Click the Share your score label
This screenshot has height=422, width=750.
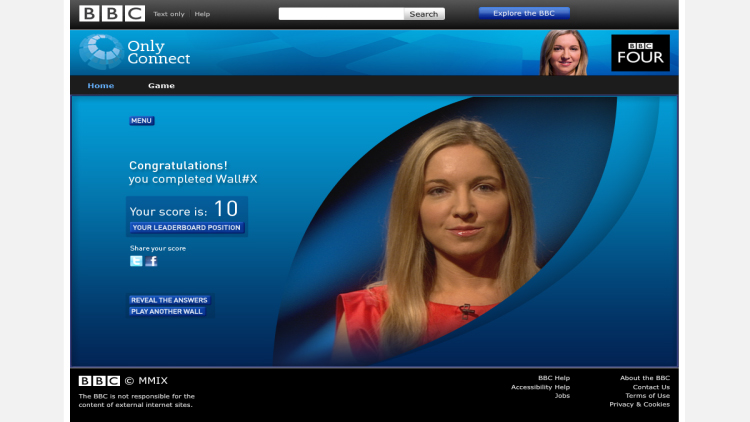pos(158,248)
